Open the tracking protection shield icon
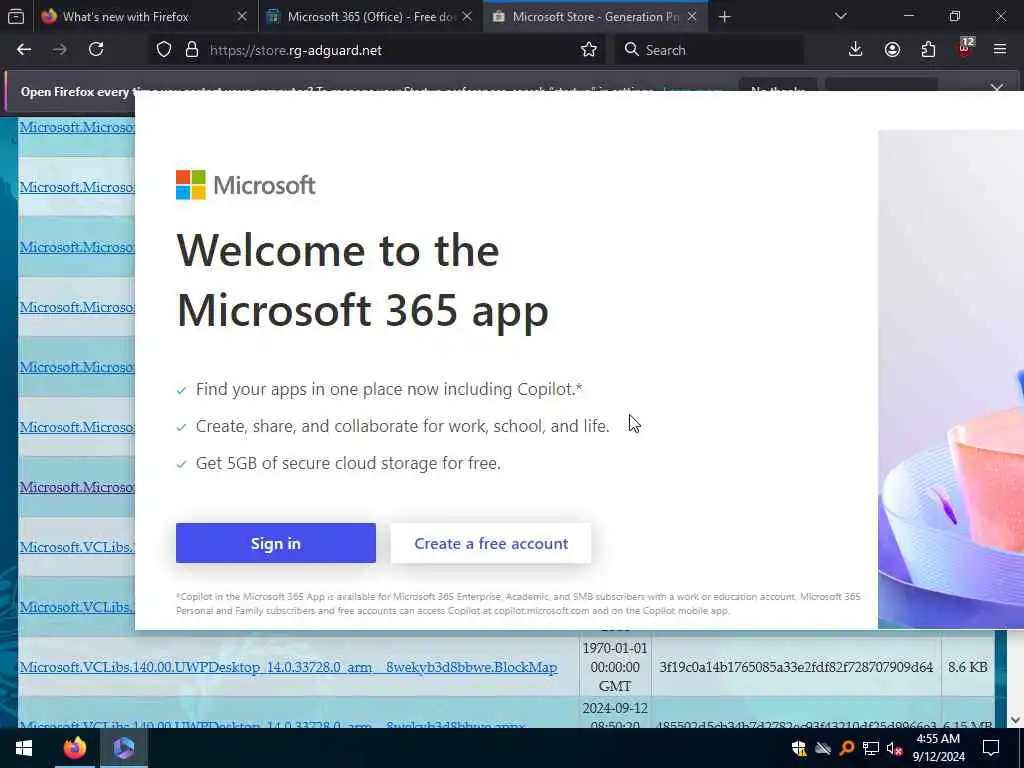The height and width of the screenshot is (768, 1024). click(164, 50)
